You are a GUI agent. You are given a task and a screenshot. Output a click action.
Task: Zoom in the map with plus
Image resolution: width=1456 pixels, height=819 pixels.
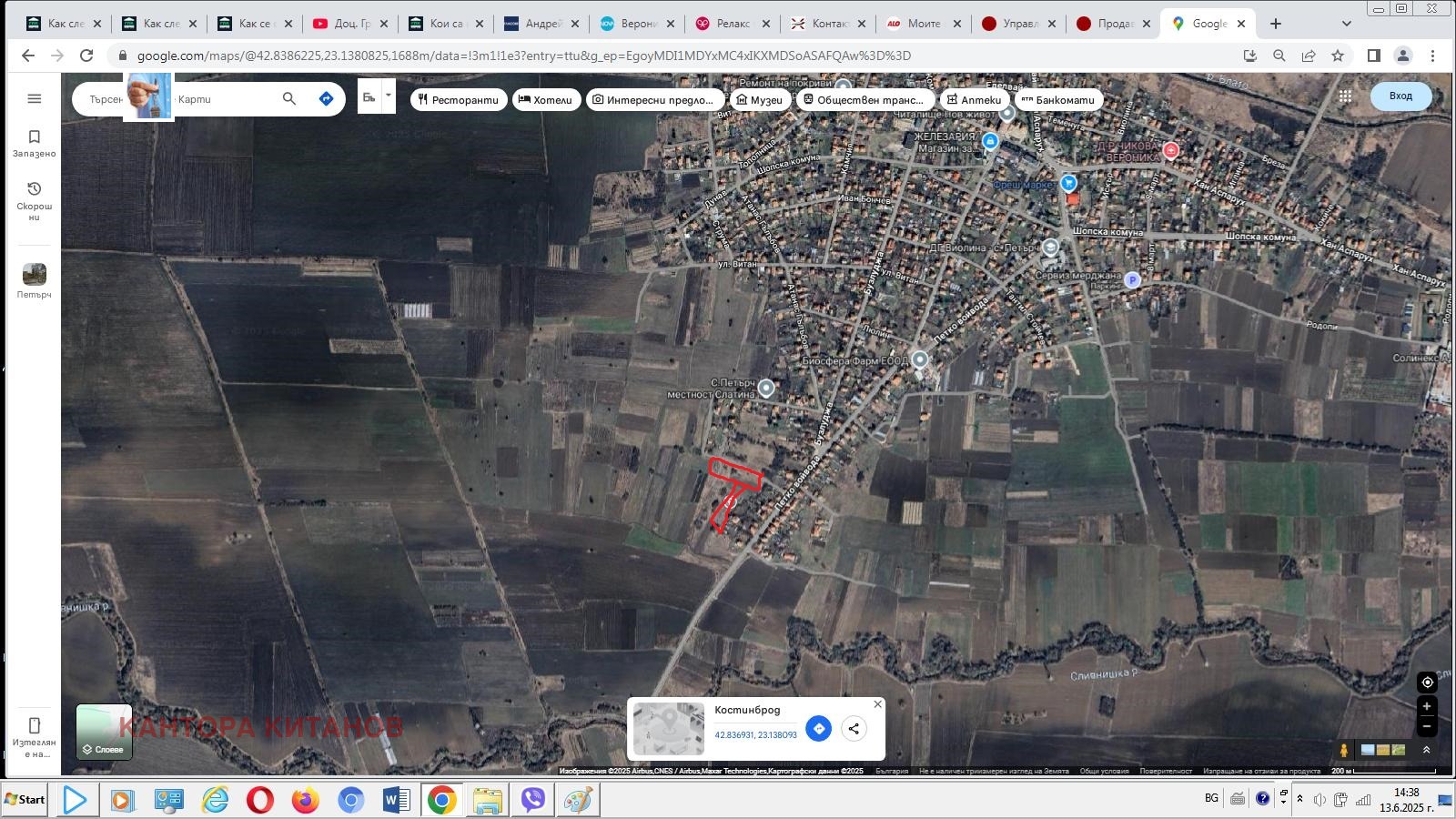(x=1427, y=706)
